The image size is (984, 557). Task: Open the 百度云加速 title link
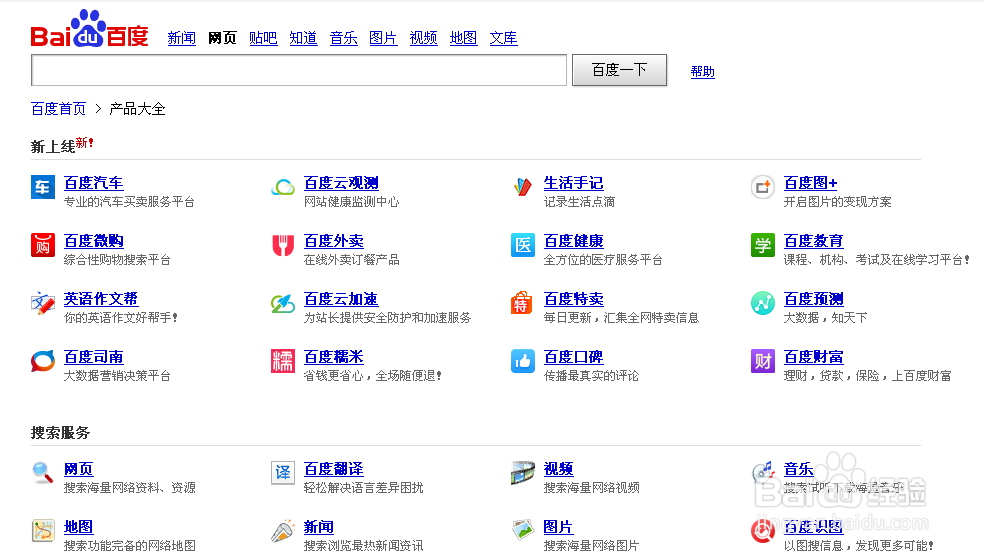click(341, 299)
